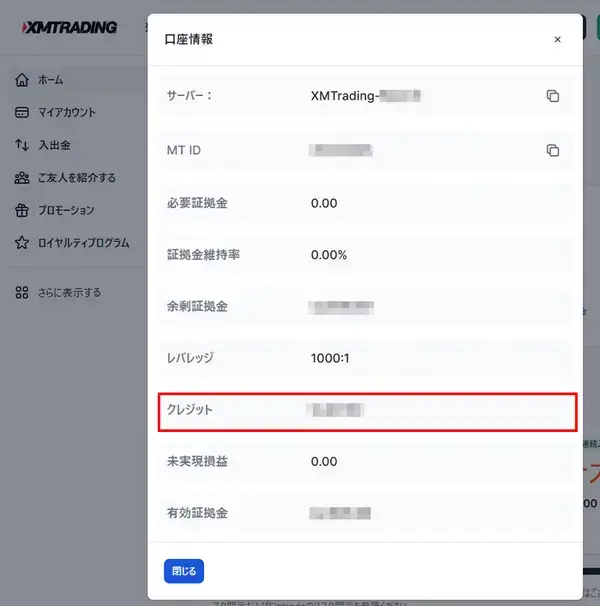Open プロモーション in sidebar
Screen dimensions: 600x606
coord(66,210)
